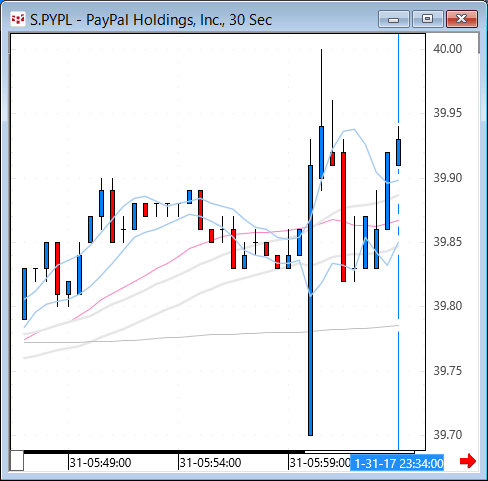Click the red arrow to scroll chart forward

[x=468, y=461]
